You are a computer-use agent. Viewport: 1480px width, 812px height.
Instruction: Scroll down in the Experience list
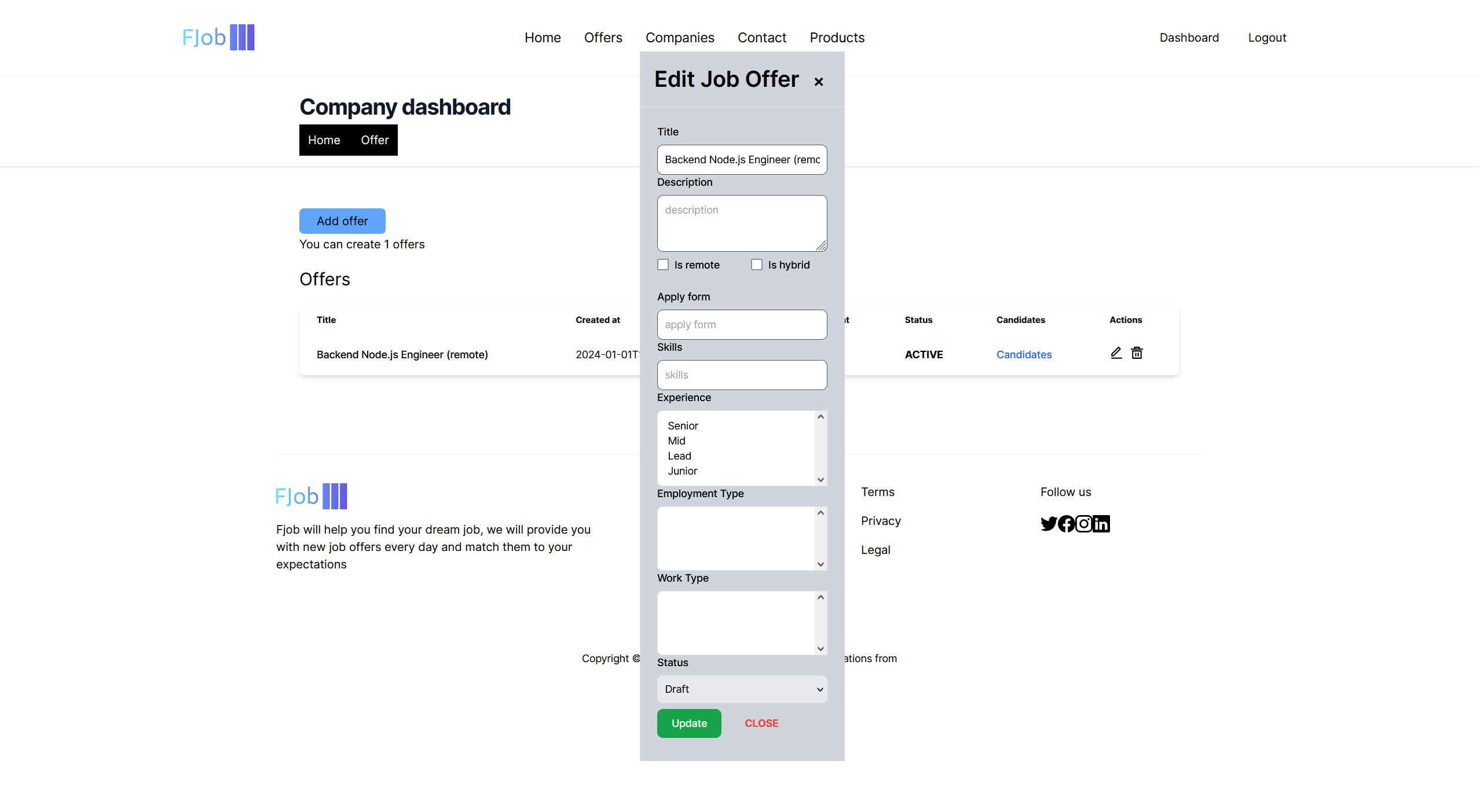[821, 479]
